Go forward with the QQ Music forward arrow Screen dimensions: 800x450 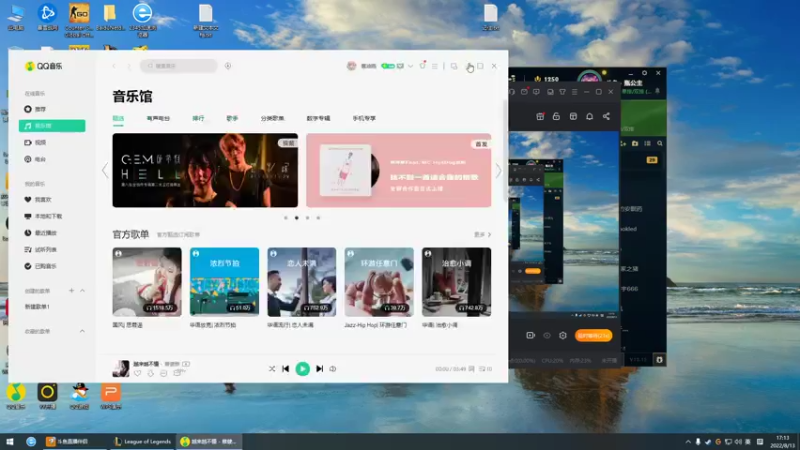129,66
